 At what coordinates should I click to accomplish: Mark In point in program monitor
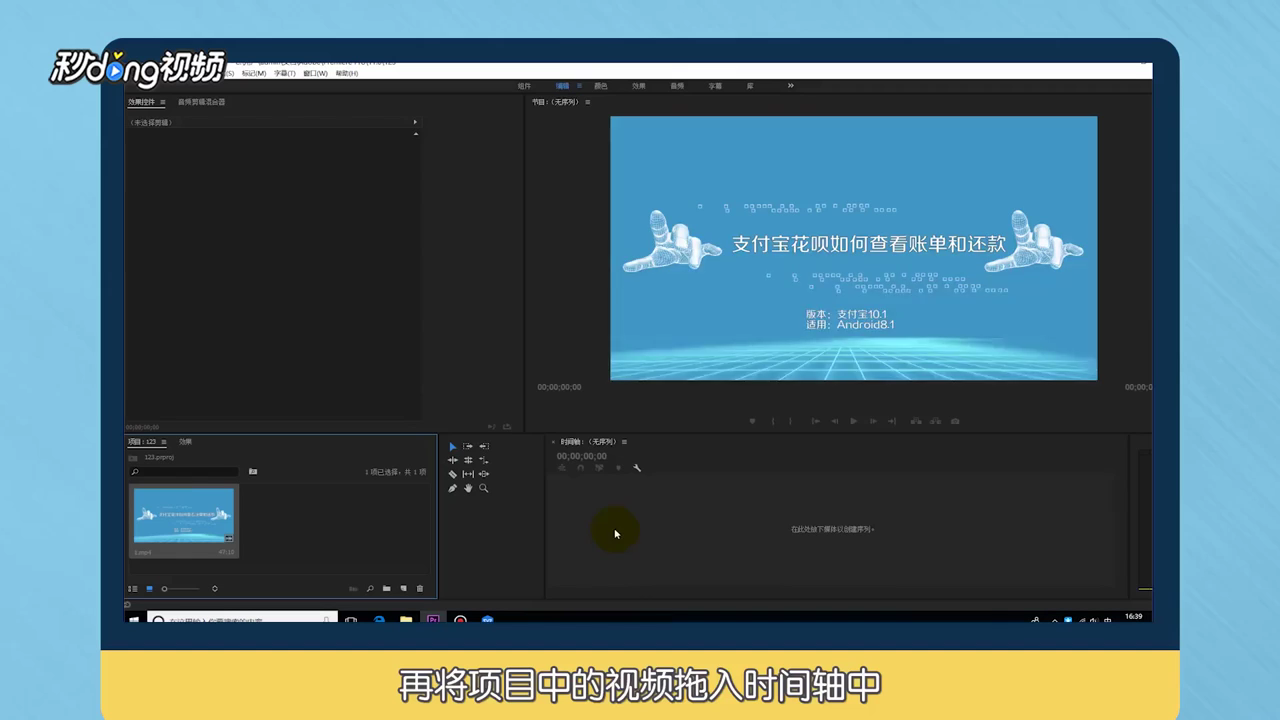(772, 421)
